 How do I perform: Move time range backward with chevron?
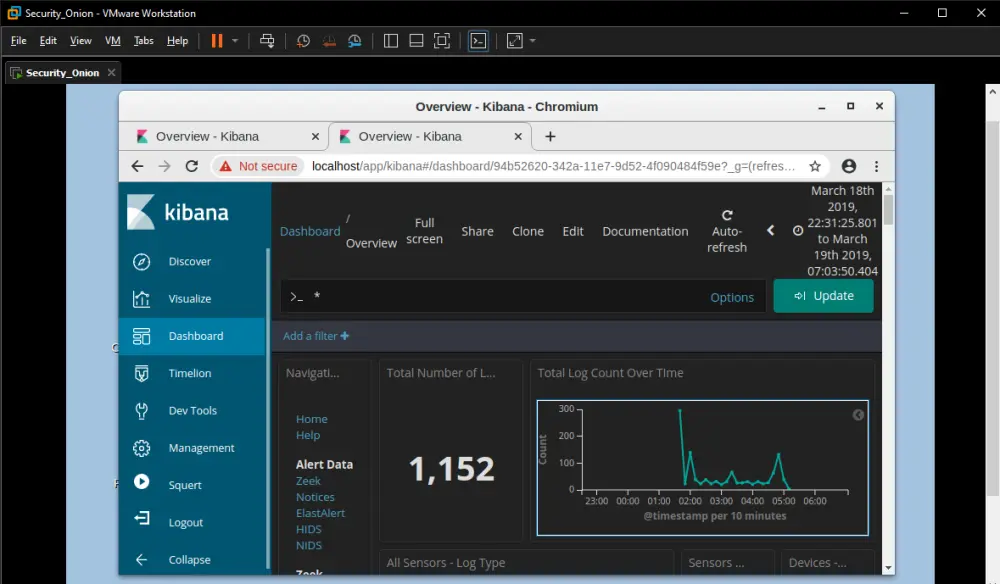pyautogui.click(x=770, y=230)
